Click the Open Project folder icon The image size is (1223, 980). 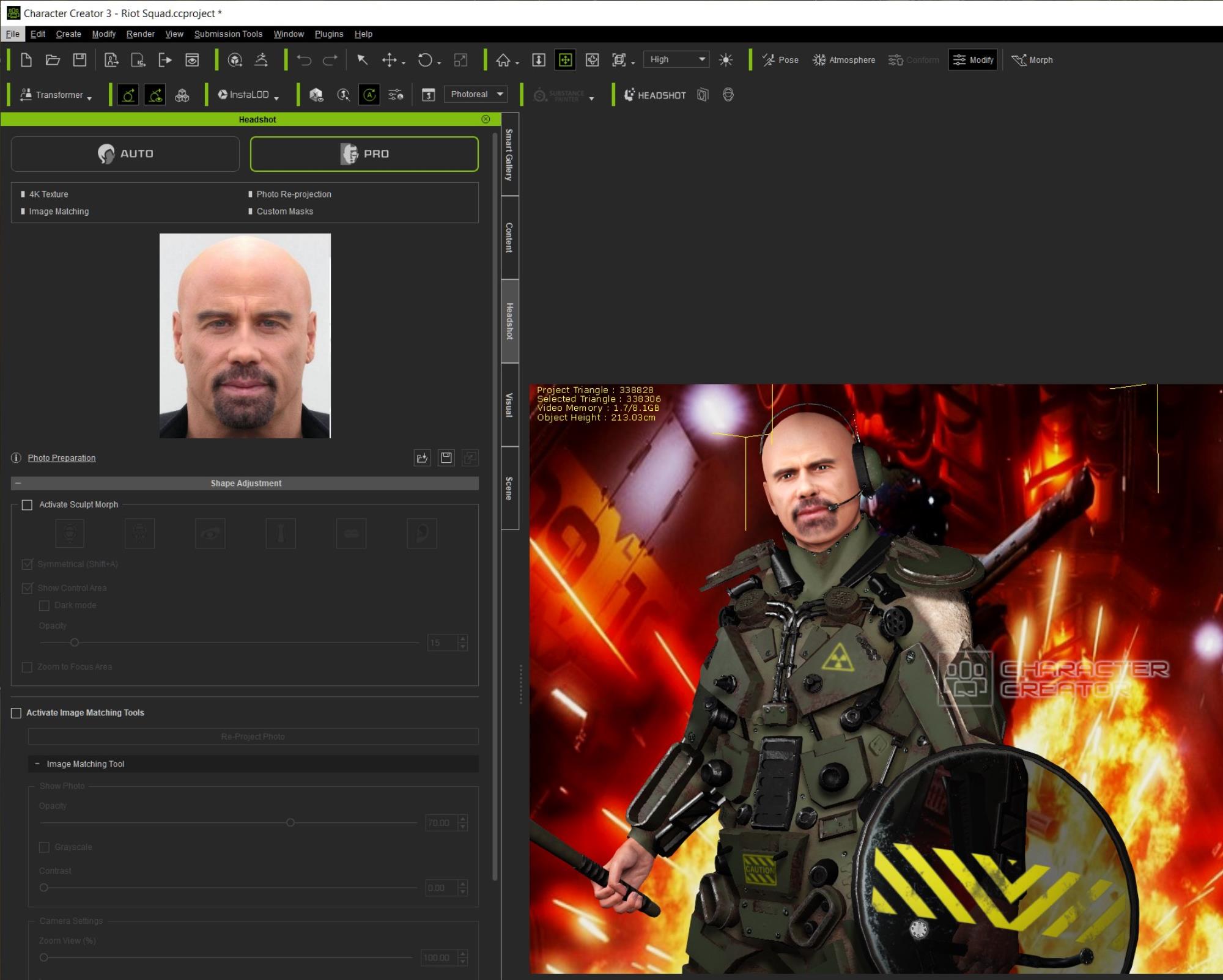[x=53, y=60]
